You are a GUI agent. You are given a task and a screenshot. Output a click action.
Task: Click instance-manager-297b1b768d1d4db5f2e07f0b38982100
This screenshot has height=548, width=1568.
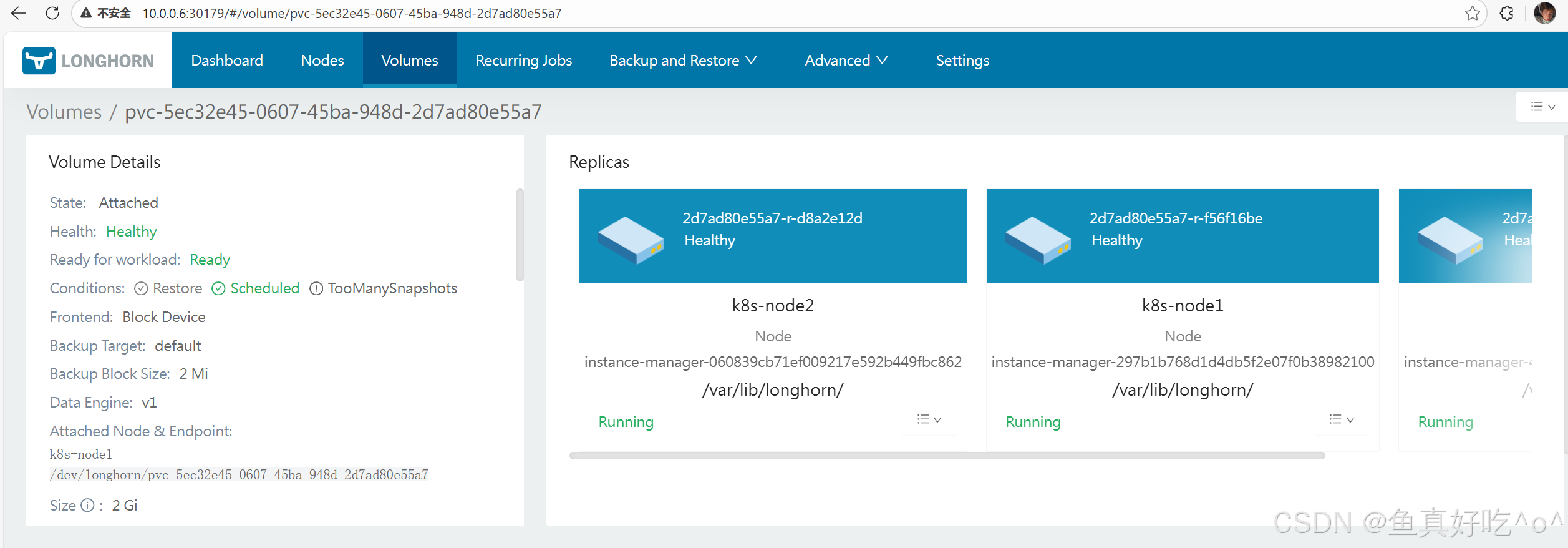click(1183, 362)
